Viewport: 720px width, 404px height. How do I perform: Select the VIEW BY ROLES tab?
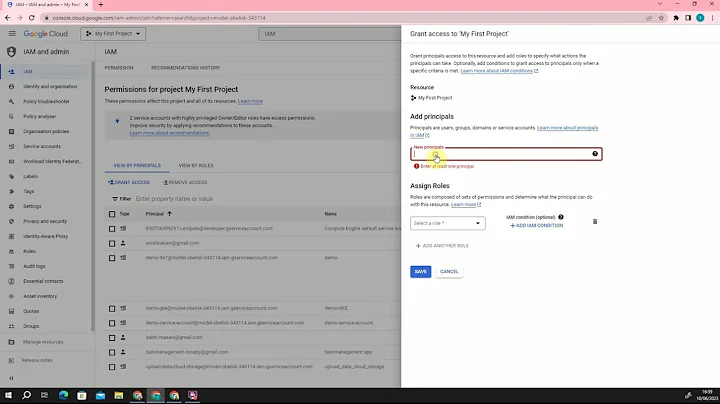196,165
